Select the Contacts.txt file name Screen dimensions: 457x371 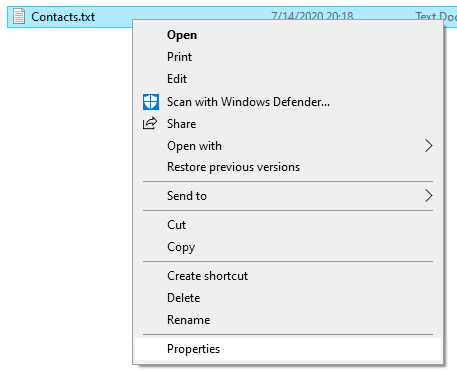click(x=63, y=17)
